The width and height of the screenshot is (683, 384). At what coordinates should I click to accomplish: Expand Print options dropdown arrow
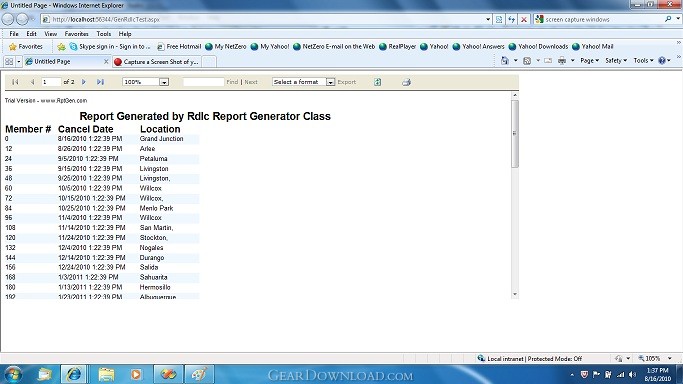pos(572,61)
